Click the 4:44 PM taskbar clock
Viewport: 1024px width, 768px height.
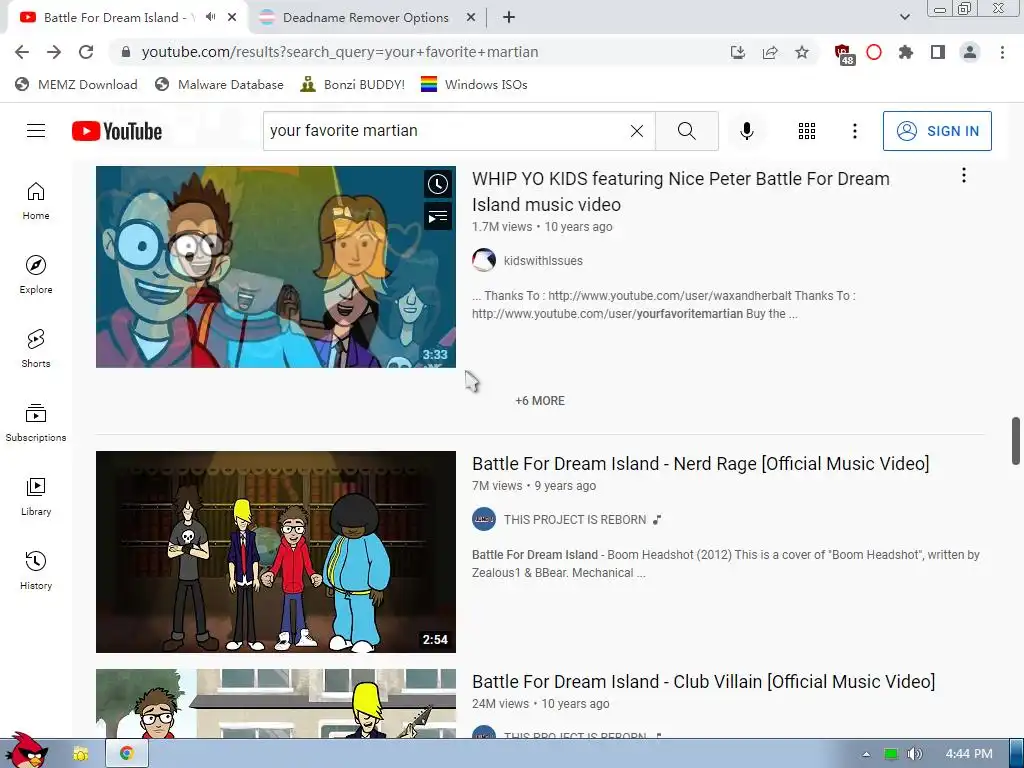pyautogui.click(x=969, y=754)
